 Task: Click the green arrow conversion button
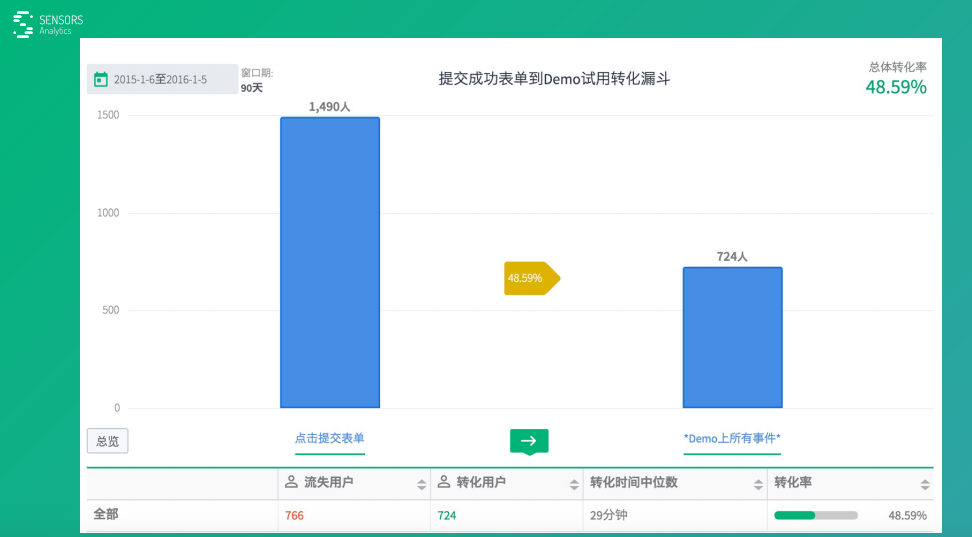click(x=529, y=441)
